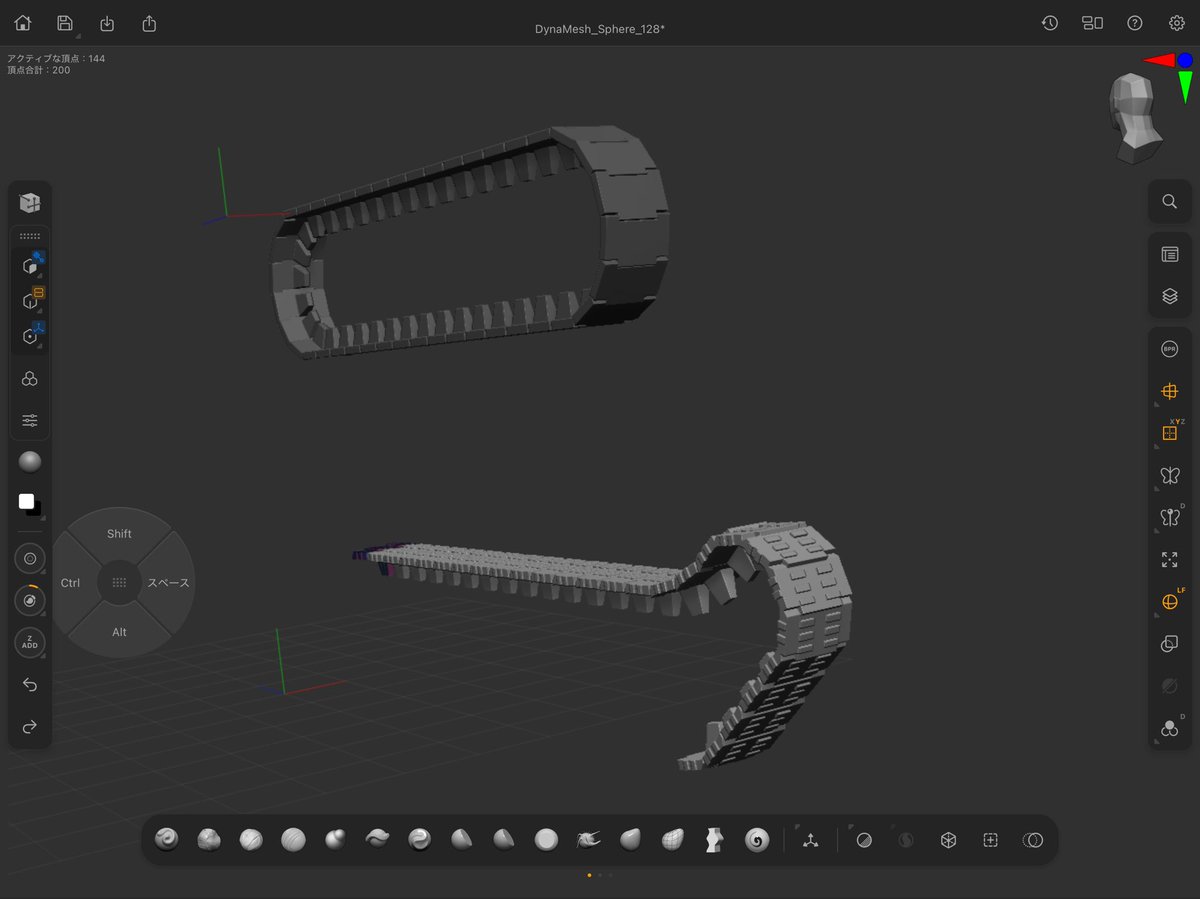This screenshot has width=1200, height=899.
Task: Tap the Shift modifier button
Action: pyautogui.click(x=120, y=533)
